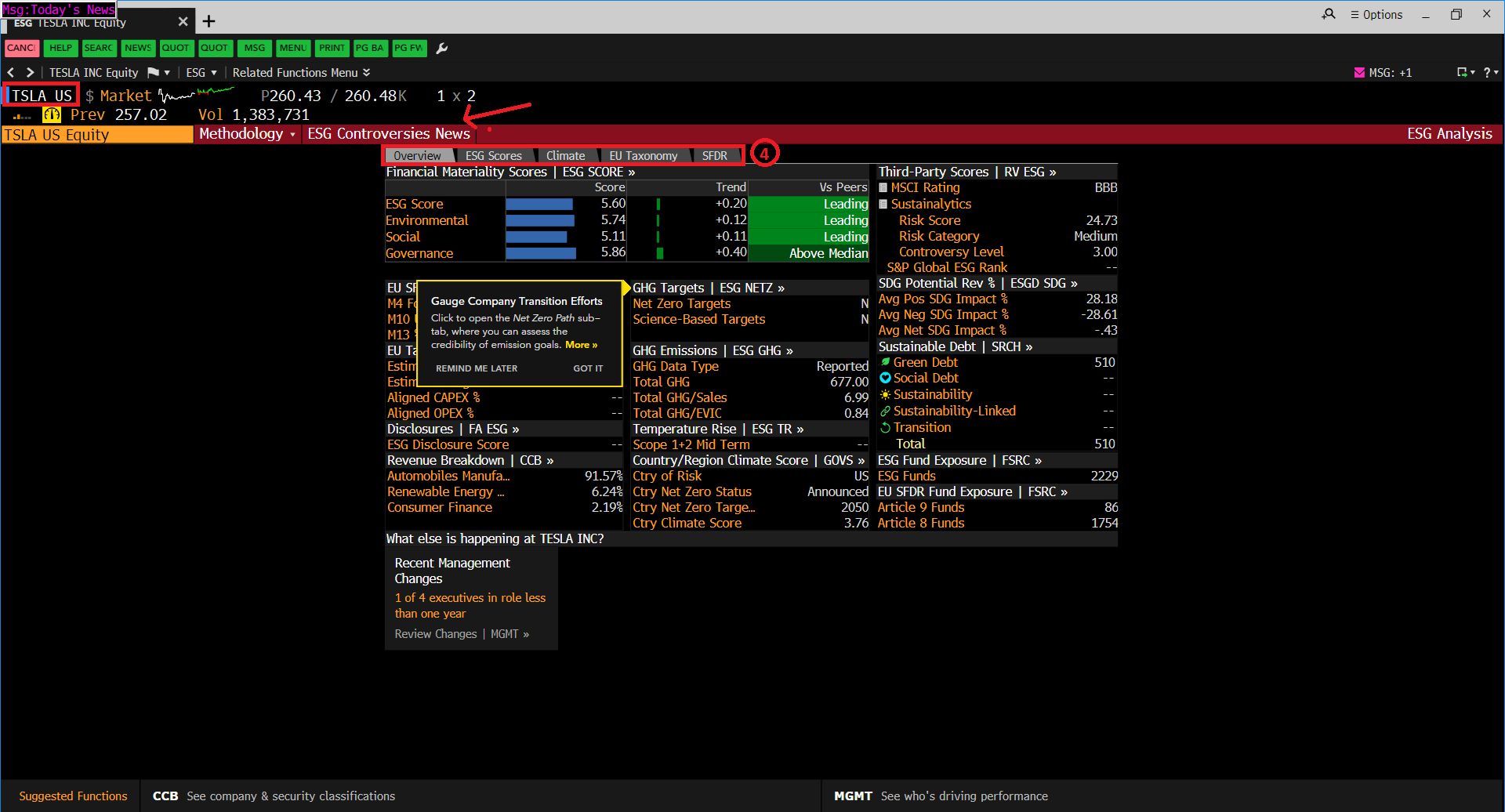Open the ESG NETZ » link

click(x=752, y=288)
